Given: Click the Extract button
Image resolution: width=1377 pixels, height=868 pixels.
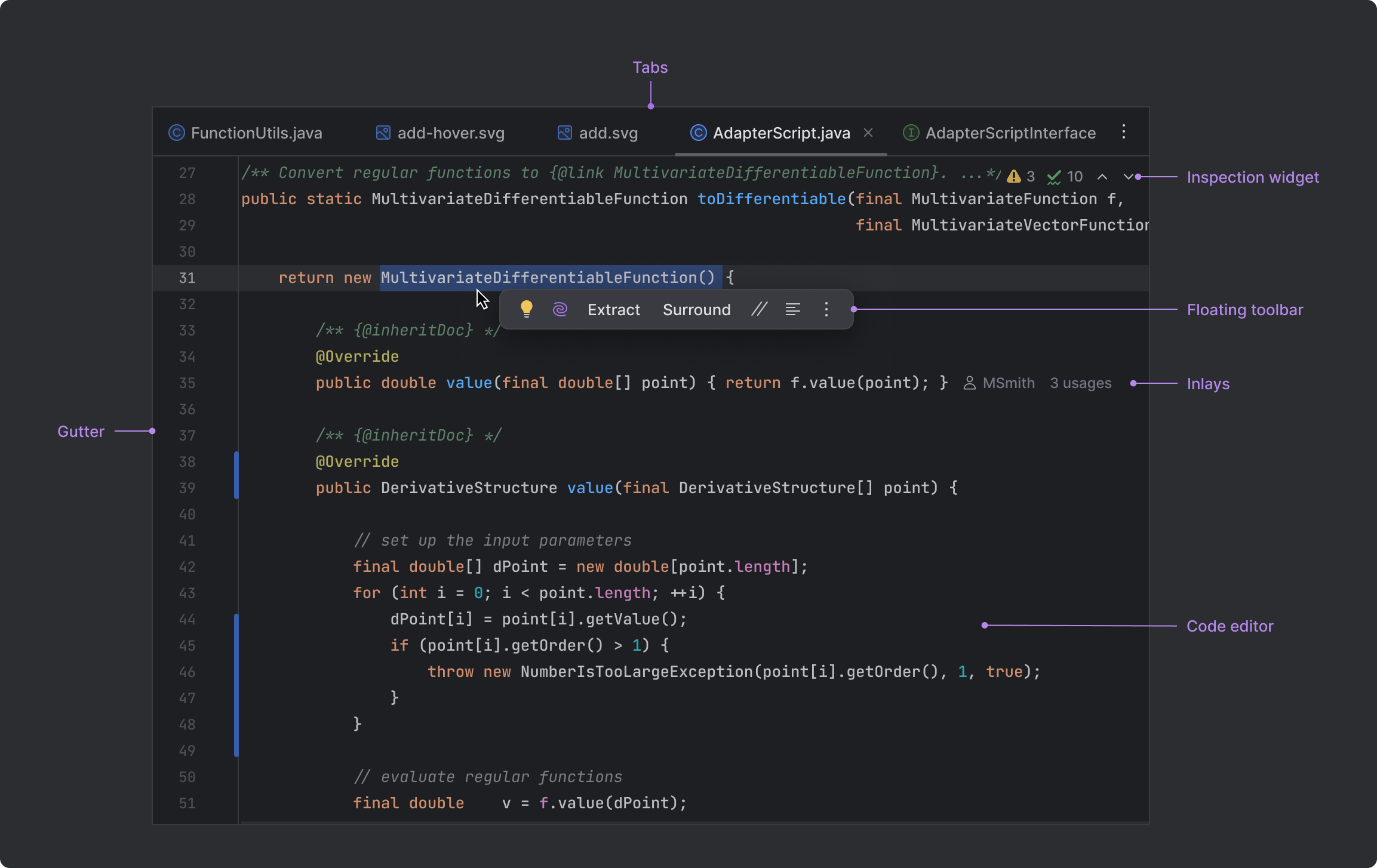Looking at the screenshot, I should pos(613,309).
